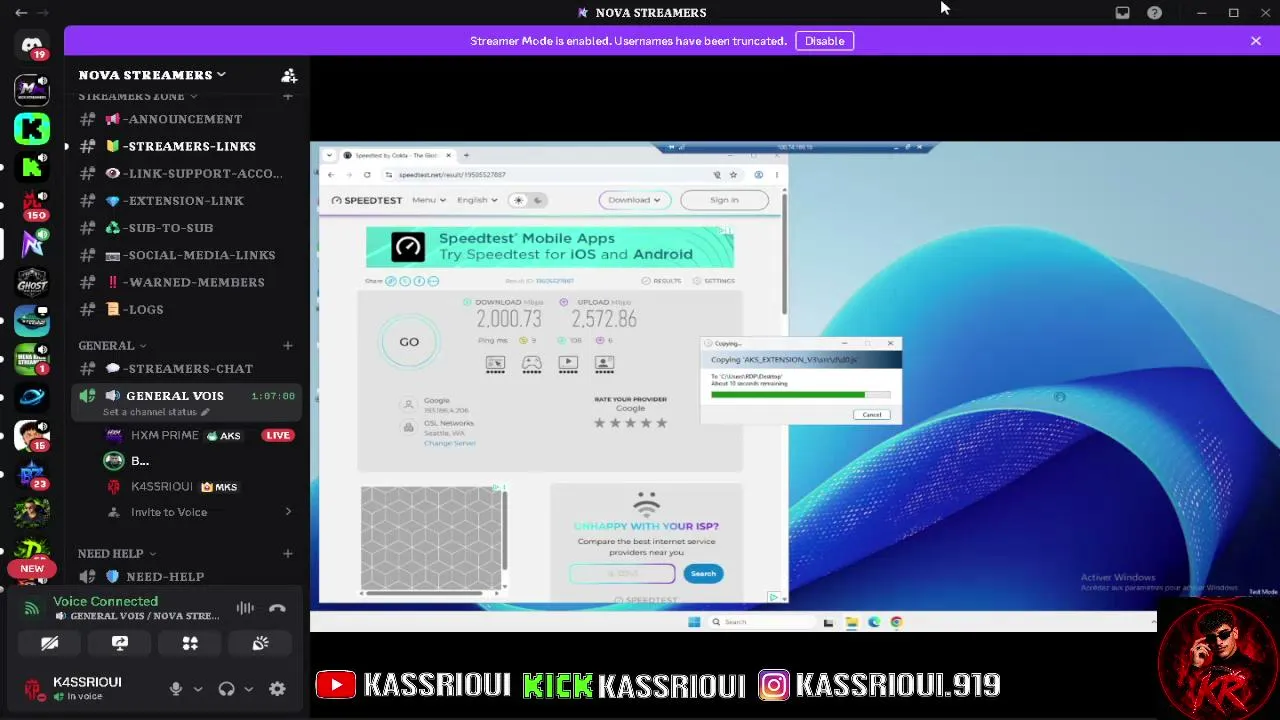Click the streamed Windows Start button
Viewport: 1280px width, 720px height.
tap(694, 622)
